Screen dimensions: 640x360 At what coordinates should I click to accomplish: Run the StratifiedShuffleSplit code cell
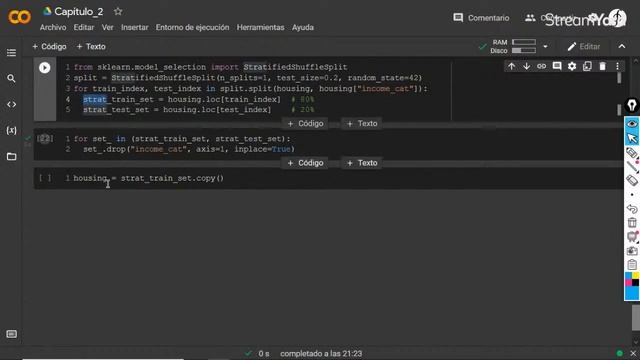44,67
